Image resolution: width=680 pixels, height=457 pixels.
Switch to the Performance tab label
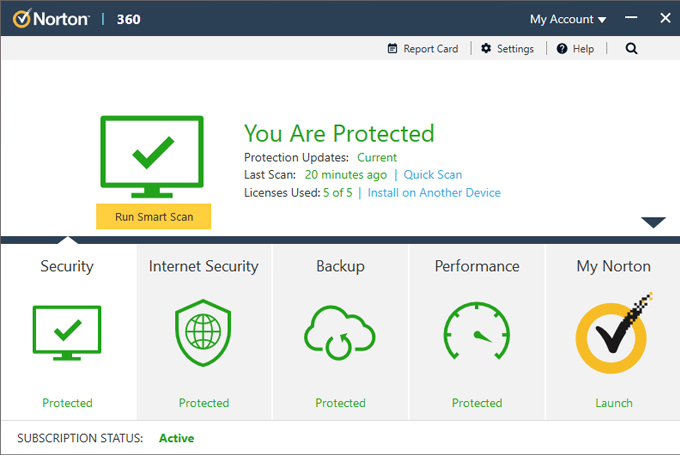pos(476,266)
